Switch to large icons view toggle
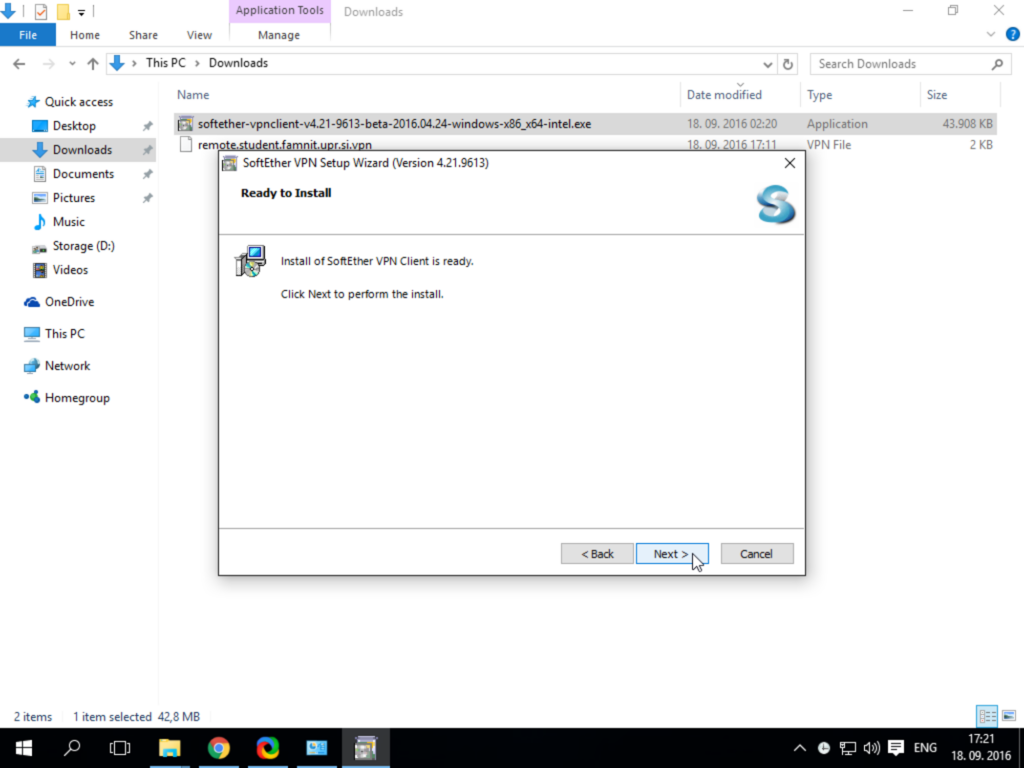 tap(1009, 716)
